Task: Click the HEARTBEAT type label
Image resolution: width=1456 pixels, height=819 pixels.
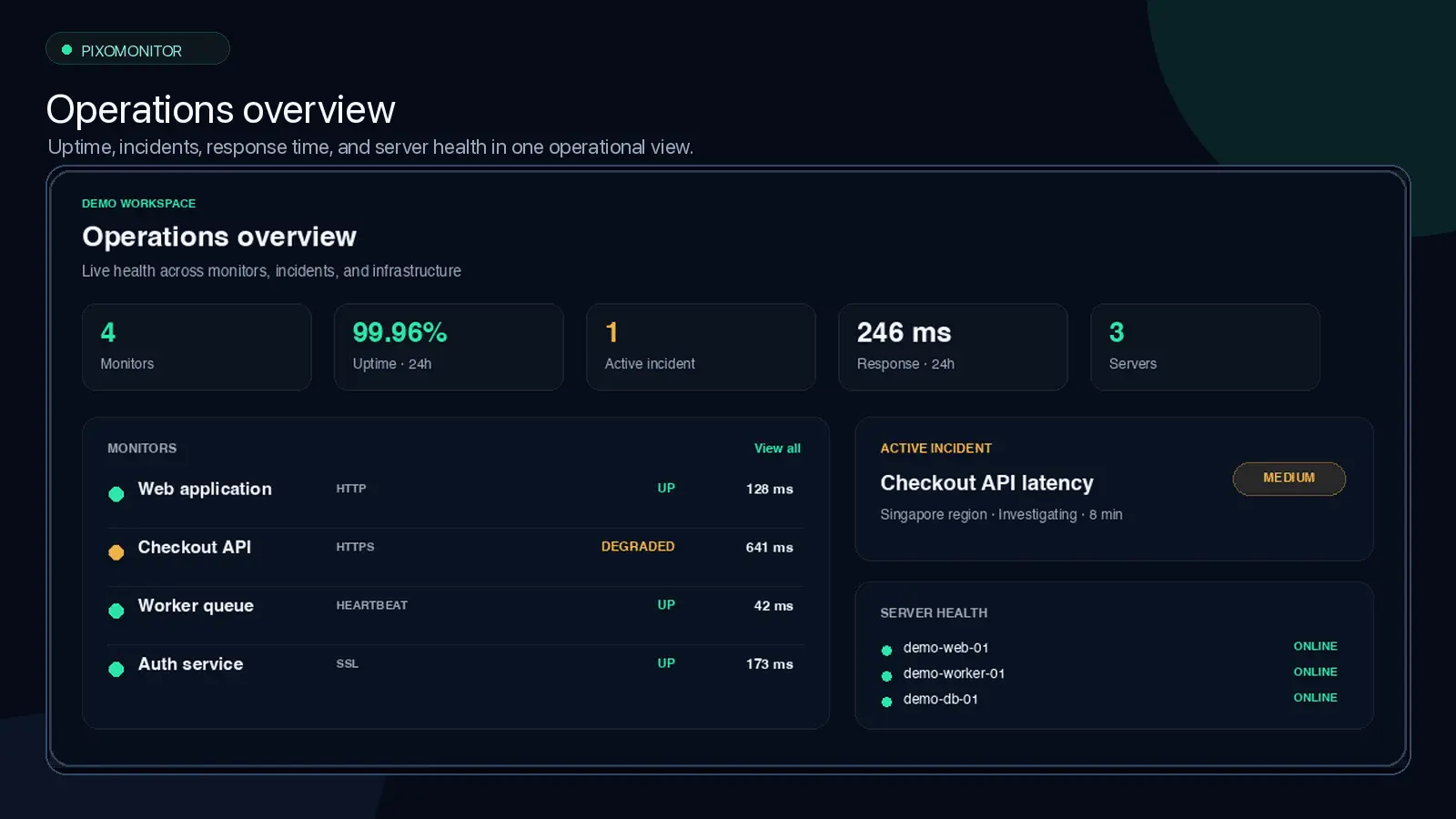Action: point(371,605)
